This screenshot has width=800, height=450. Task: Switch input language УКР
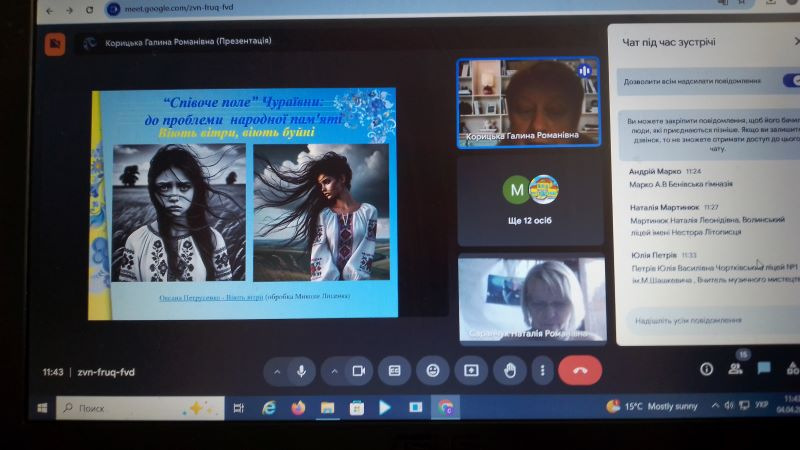click(x=762, y=405)
